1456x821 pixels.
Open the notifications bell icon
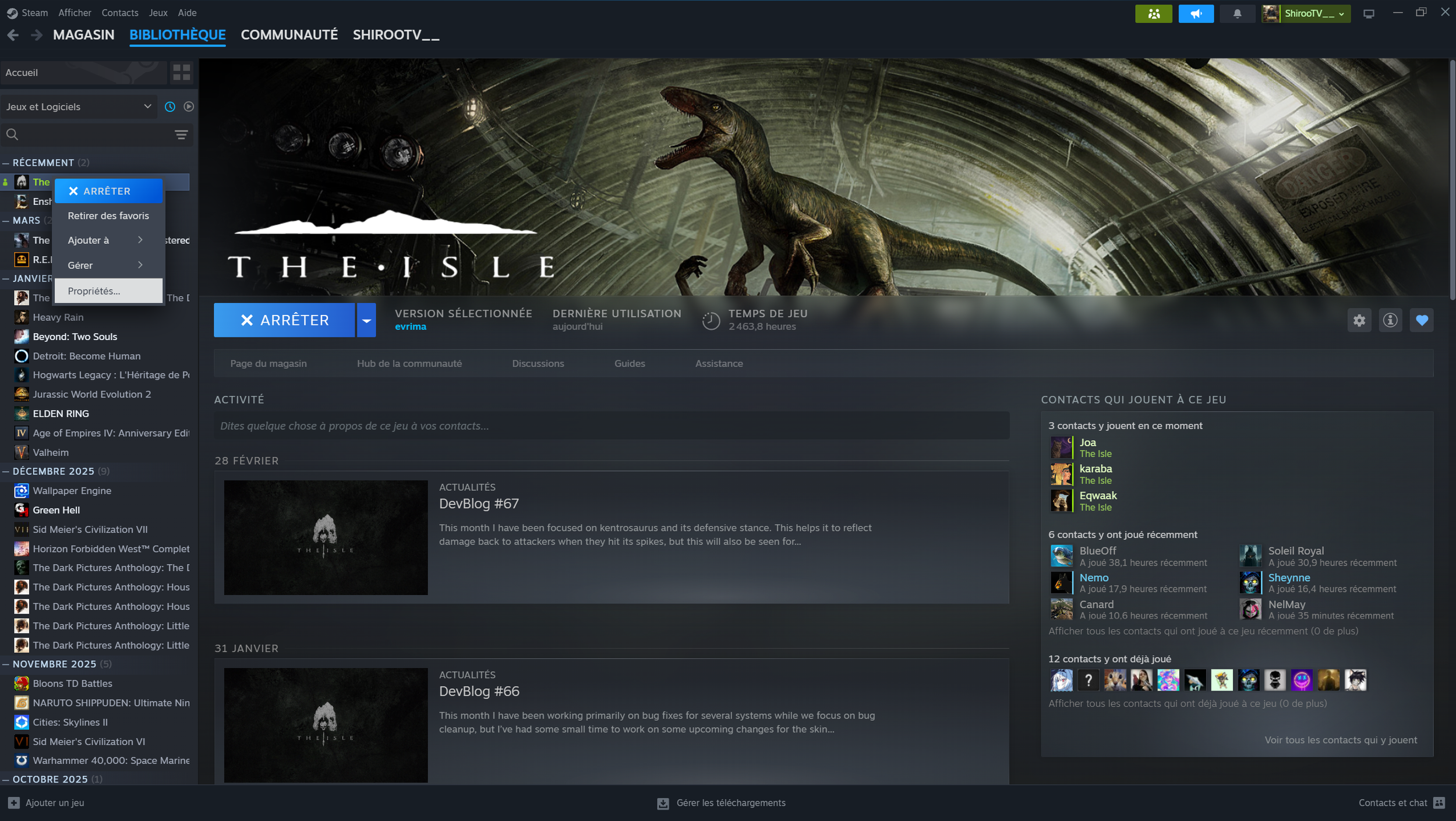tap(1237, 13)
